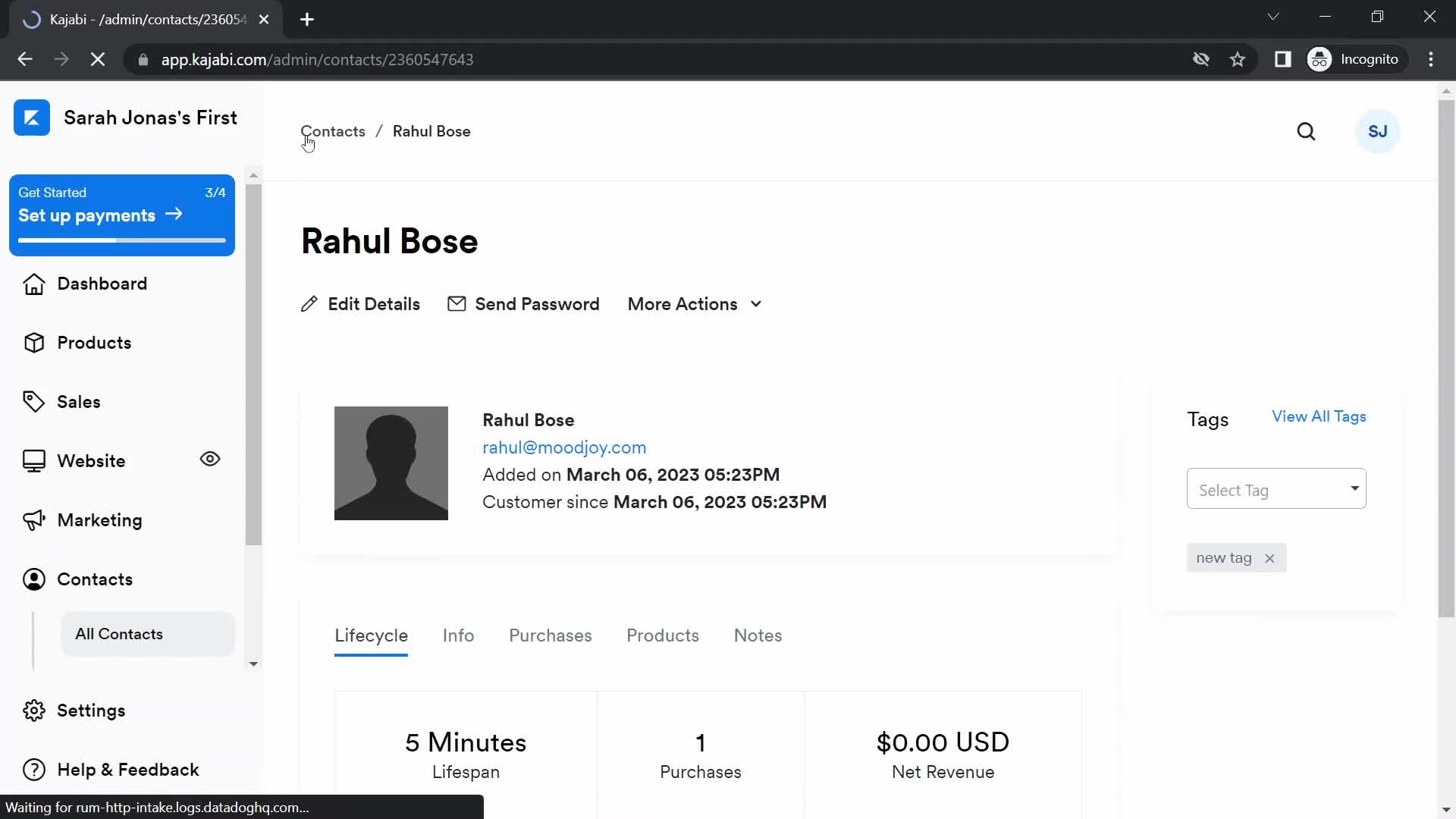The image size is (1456, 819).
Task: Expand the More Actions dropdown
Action: 694,304
